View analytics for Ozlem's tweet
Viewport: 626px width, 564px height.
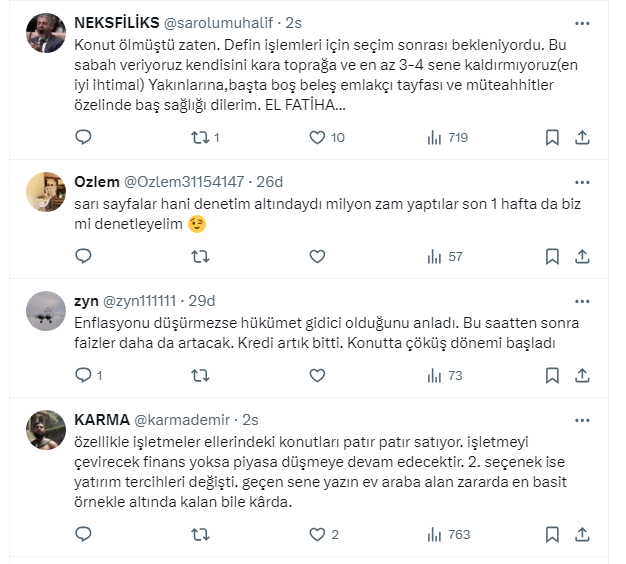[446, 257]
